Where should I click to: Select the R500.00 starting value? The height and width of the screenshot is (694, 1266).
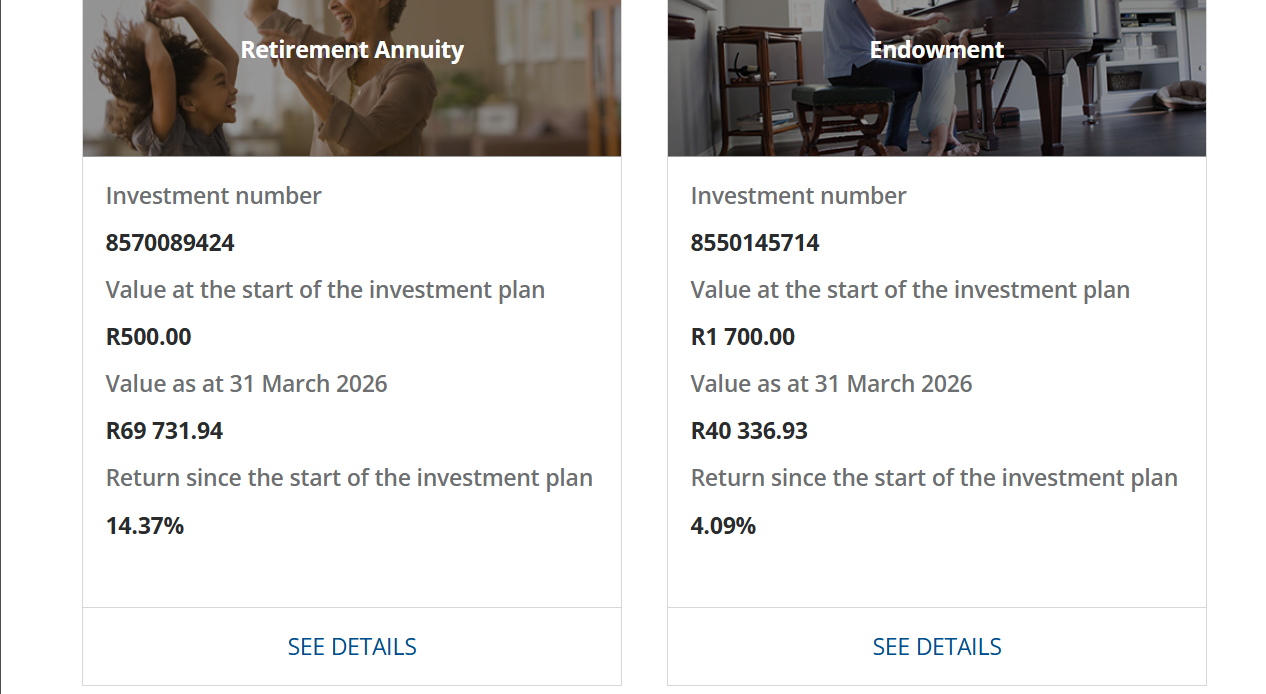point(148,337)
